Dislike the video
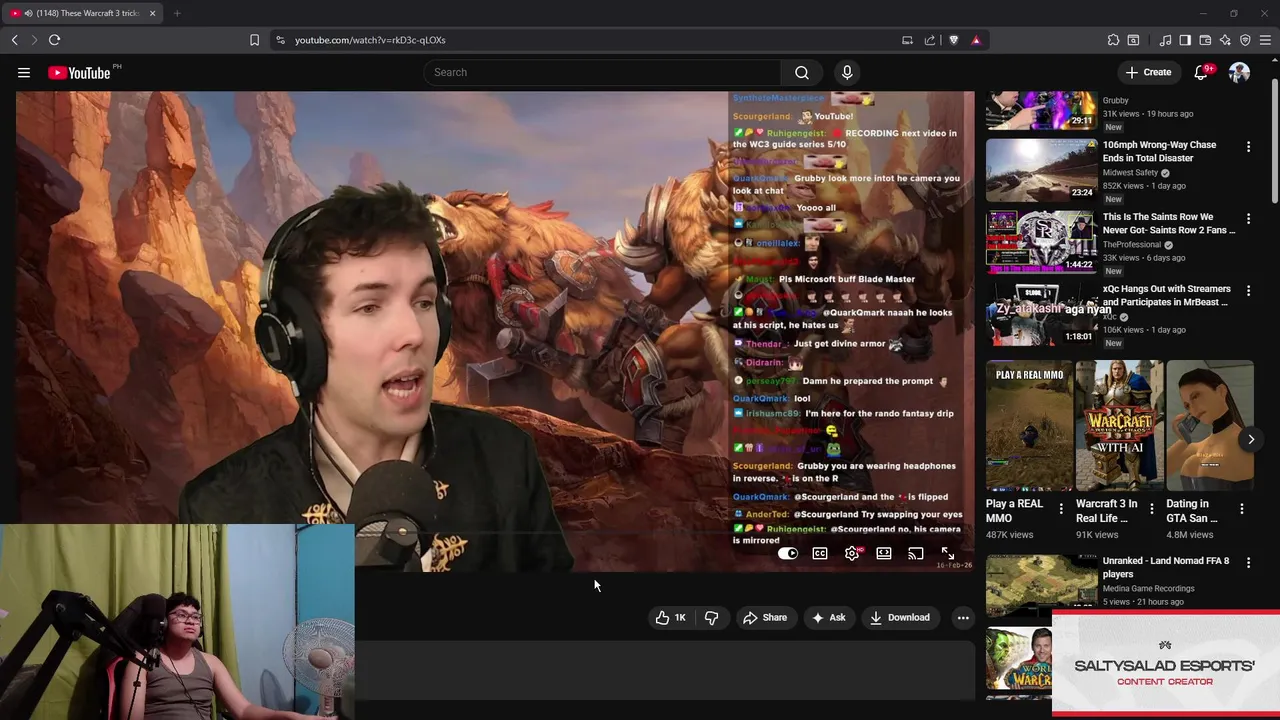 click(x=712, y=617)
